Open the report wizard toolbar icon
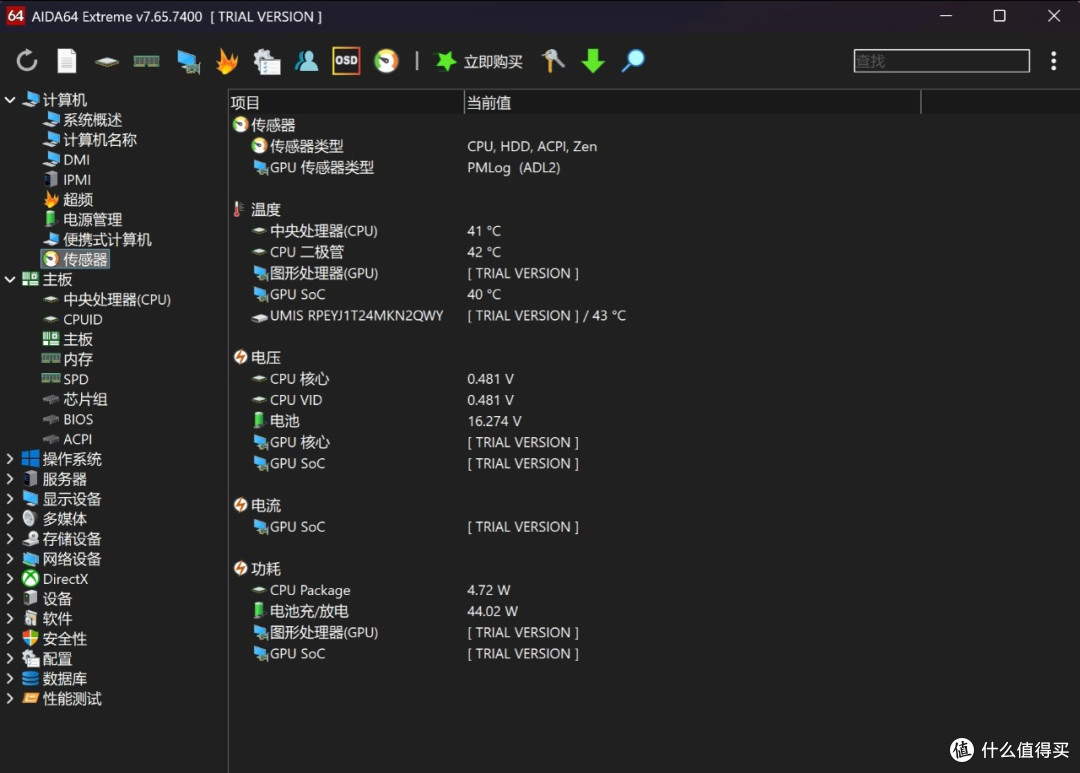This screenshot has width=1080, height=773. click(x=267, y=61)
